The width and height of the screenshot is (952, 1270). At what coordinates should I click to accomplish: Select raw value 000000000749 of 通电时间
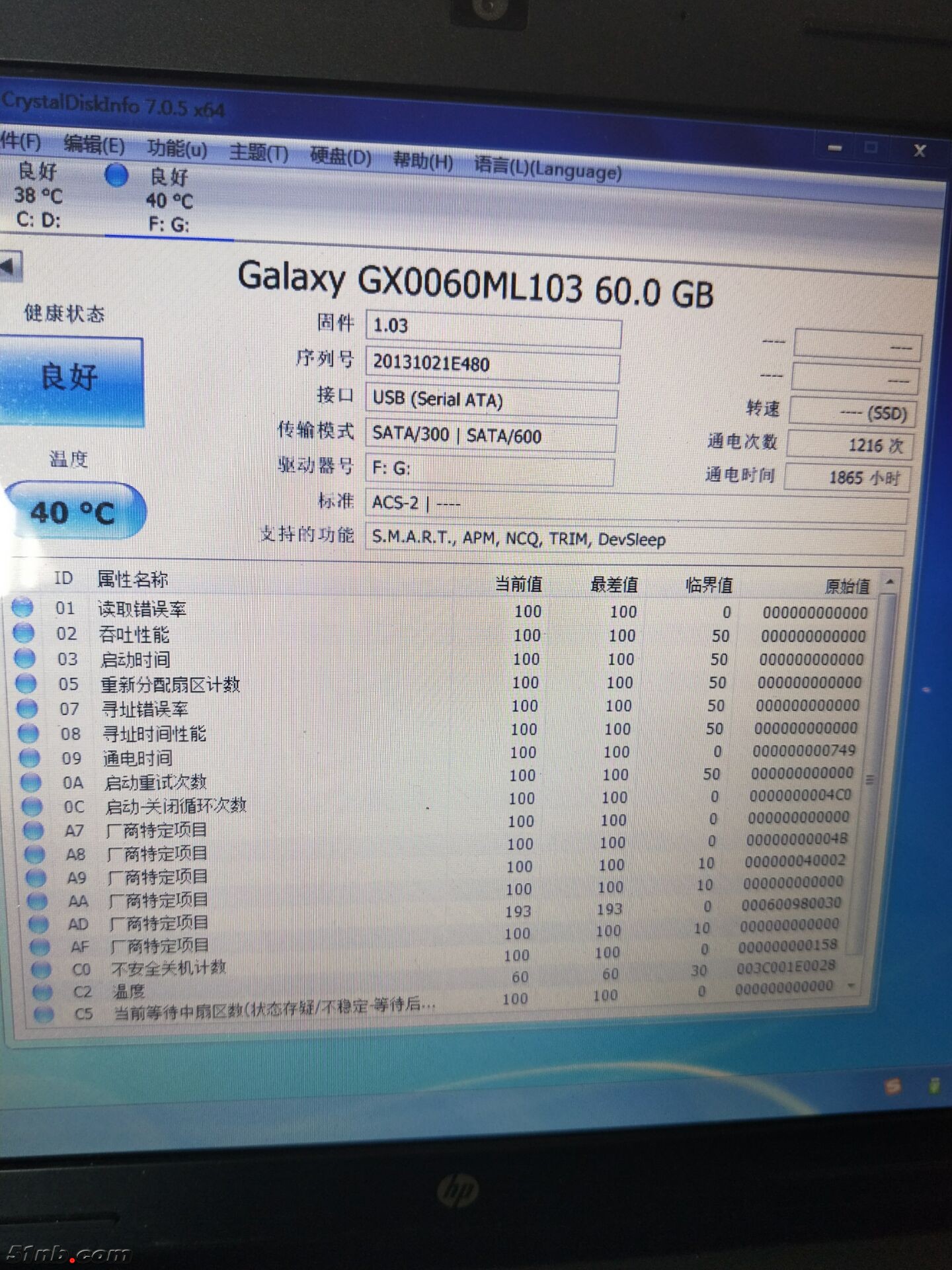804,750
